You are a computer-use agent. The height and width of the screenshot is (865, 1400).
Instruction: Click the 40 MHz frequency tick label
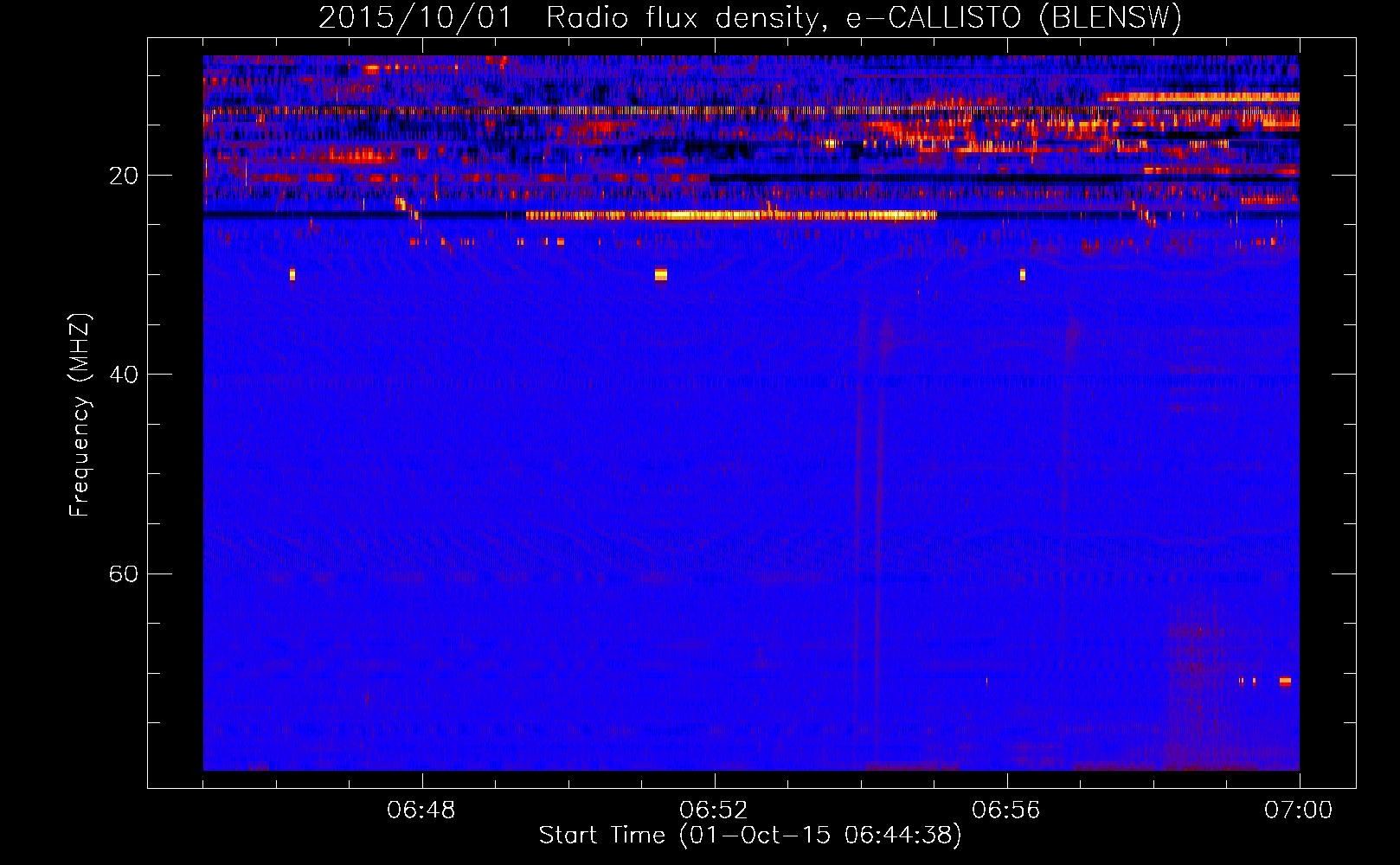[x=124, y=375]
